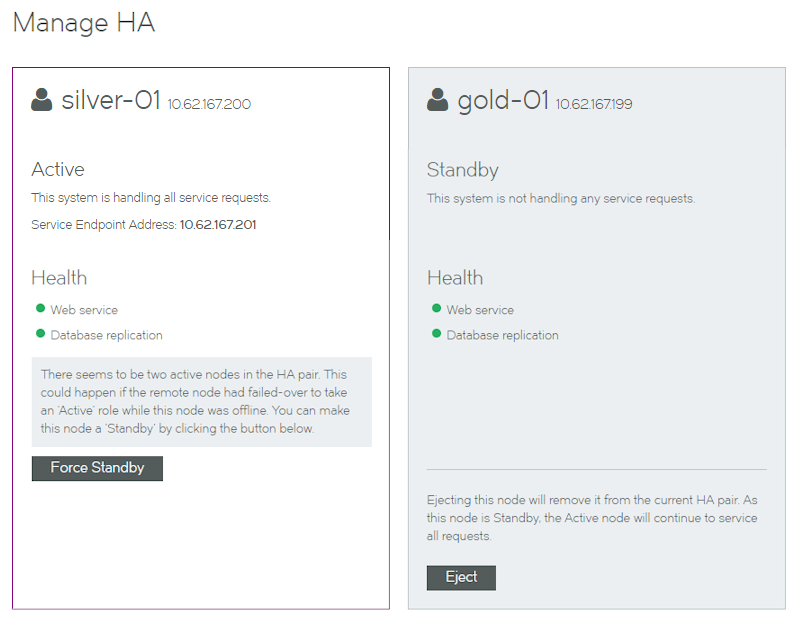Click the Ejecting this node description text
This screenshot has height=624, width=803.
pos(592,518)
